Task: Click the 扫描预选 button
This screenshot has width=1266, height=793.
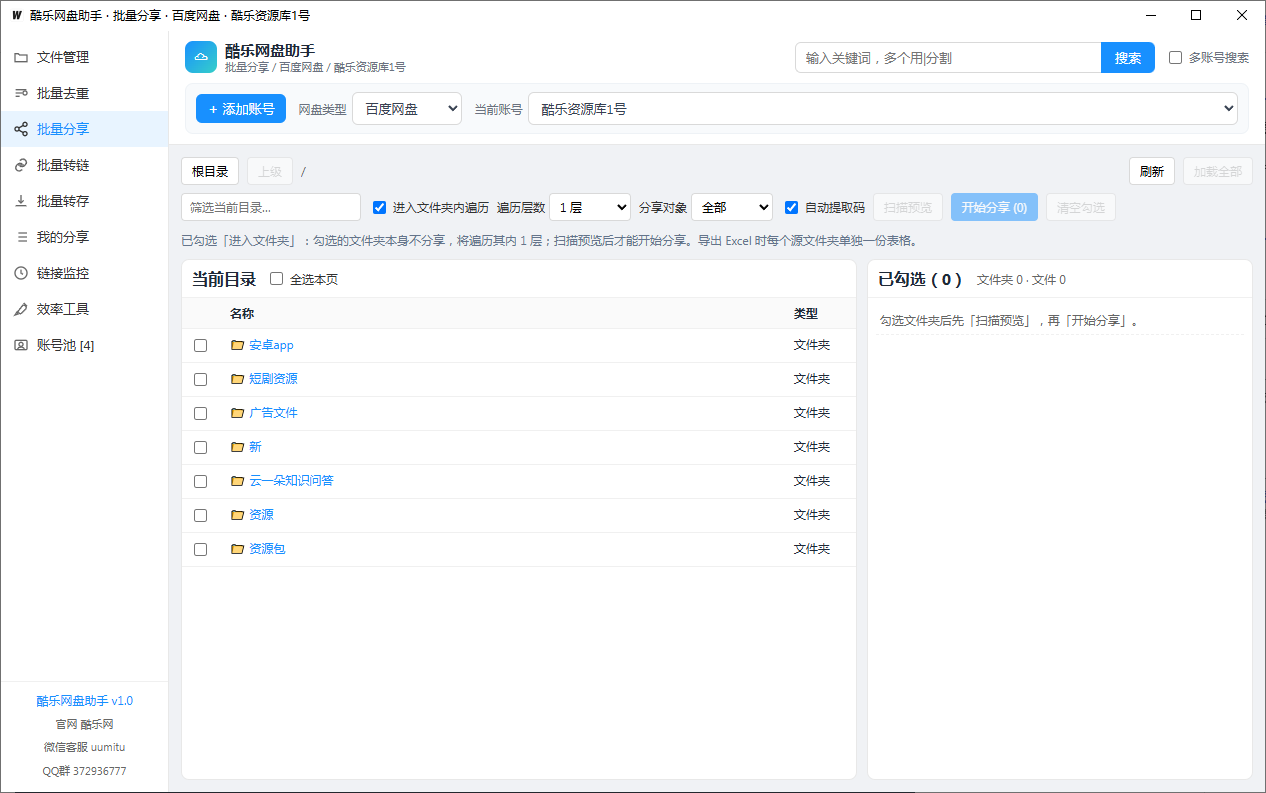Action: pos(908,208)
